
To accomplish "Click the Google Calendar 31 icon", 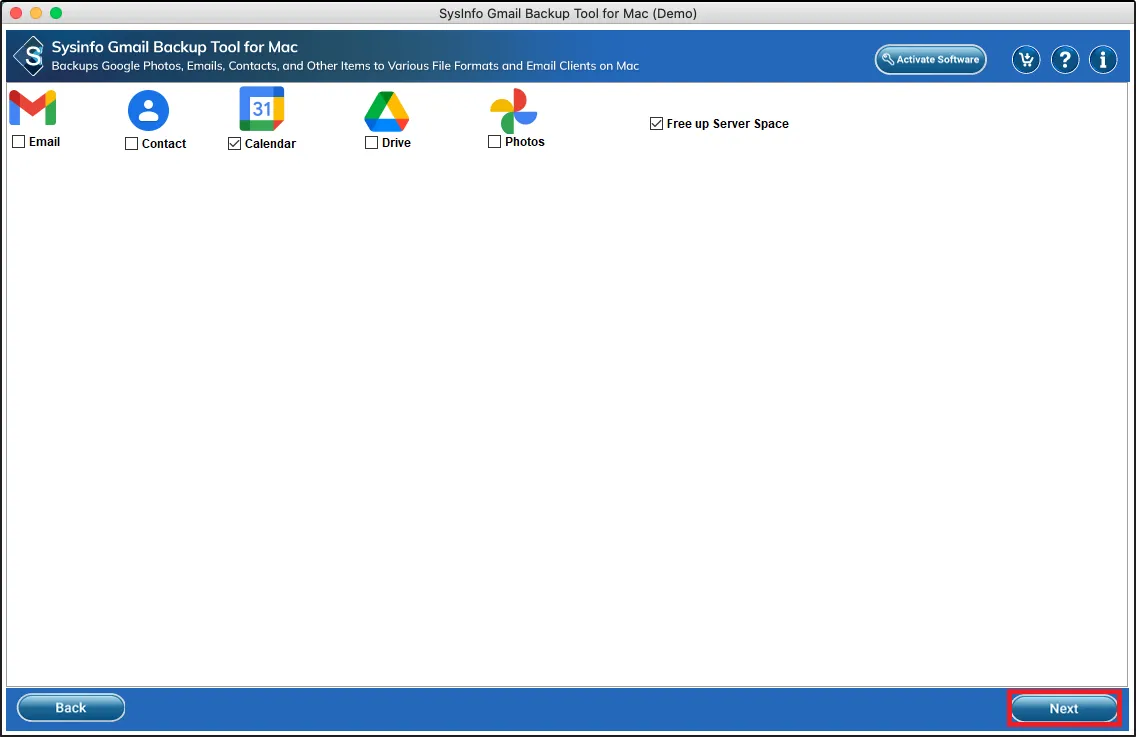I will point(262,109).
